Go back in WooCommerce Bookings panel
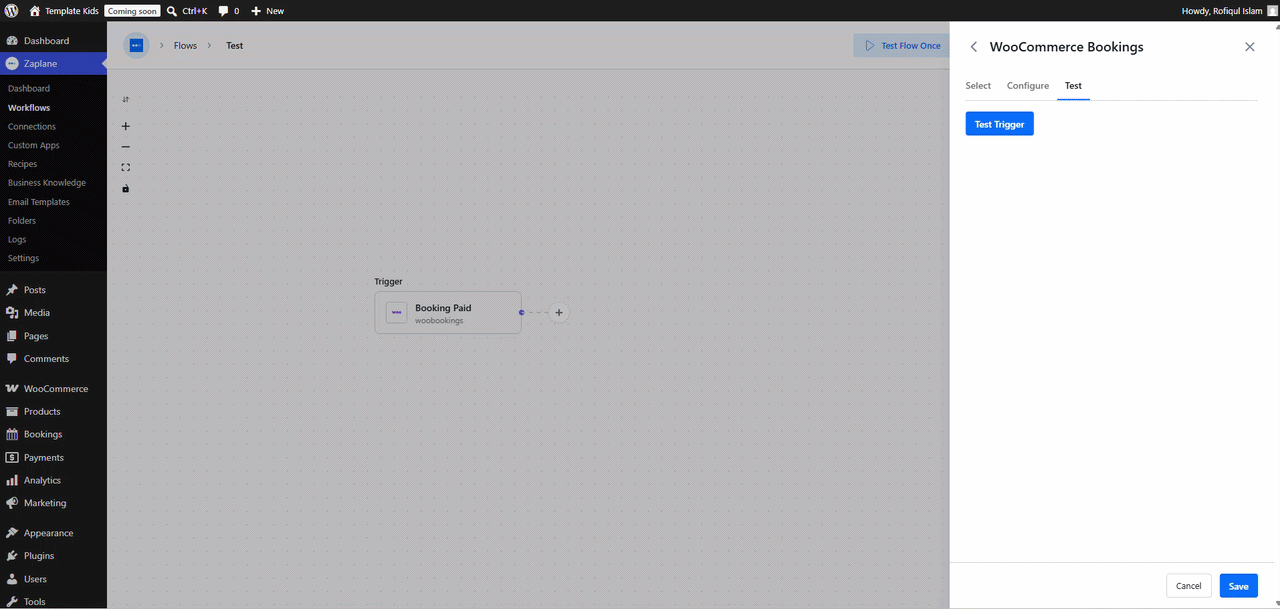This screenshot has height=609, width=1280. (974, 47)
